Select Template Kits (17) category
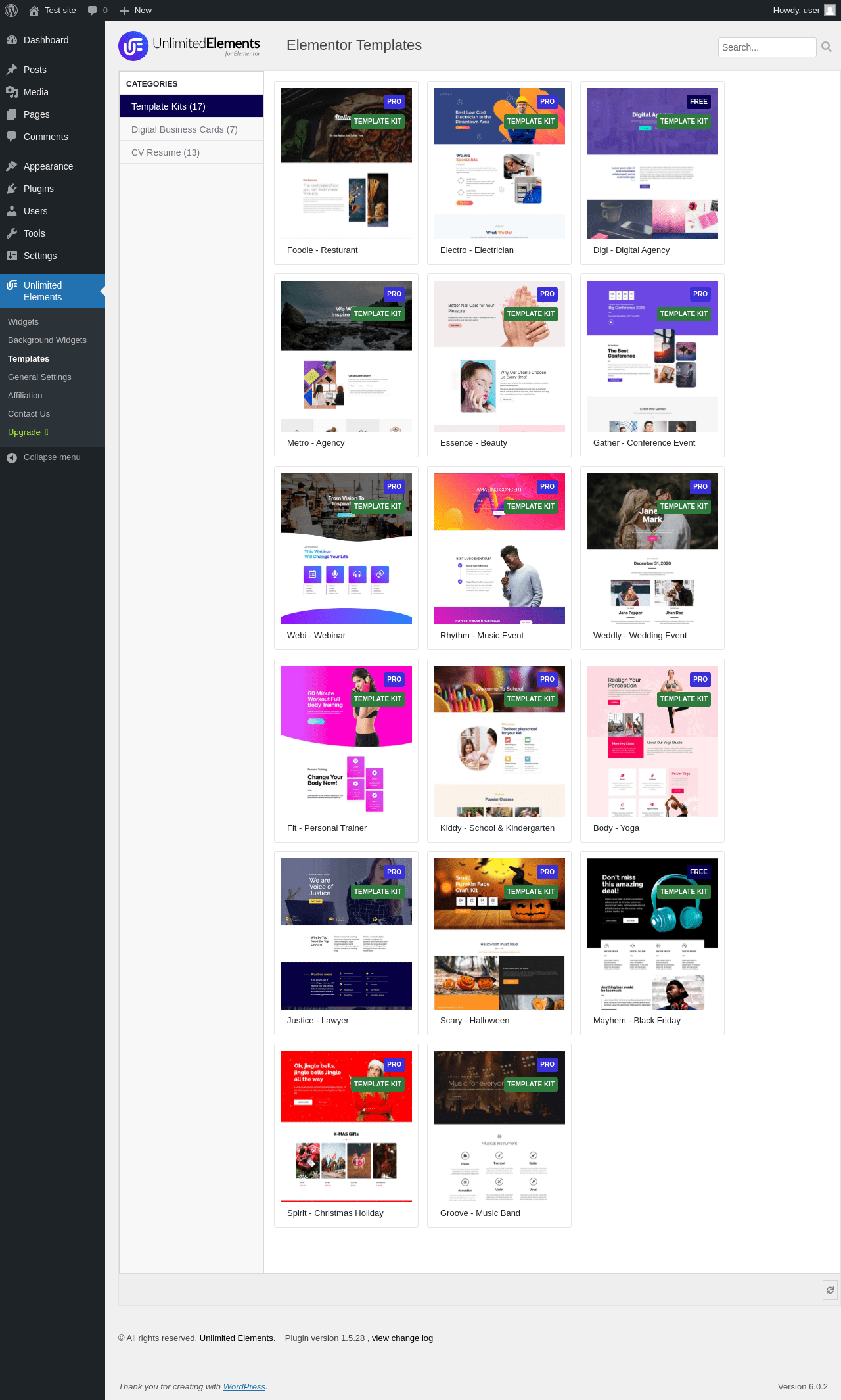841x1400 pixels. pos(191,106)
